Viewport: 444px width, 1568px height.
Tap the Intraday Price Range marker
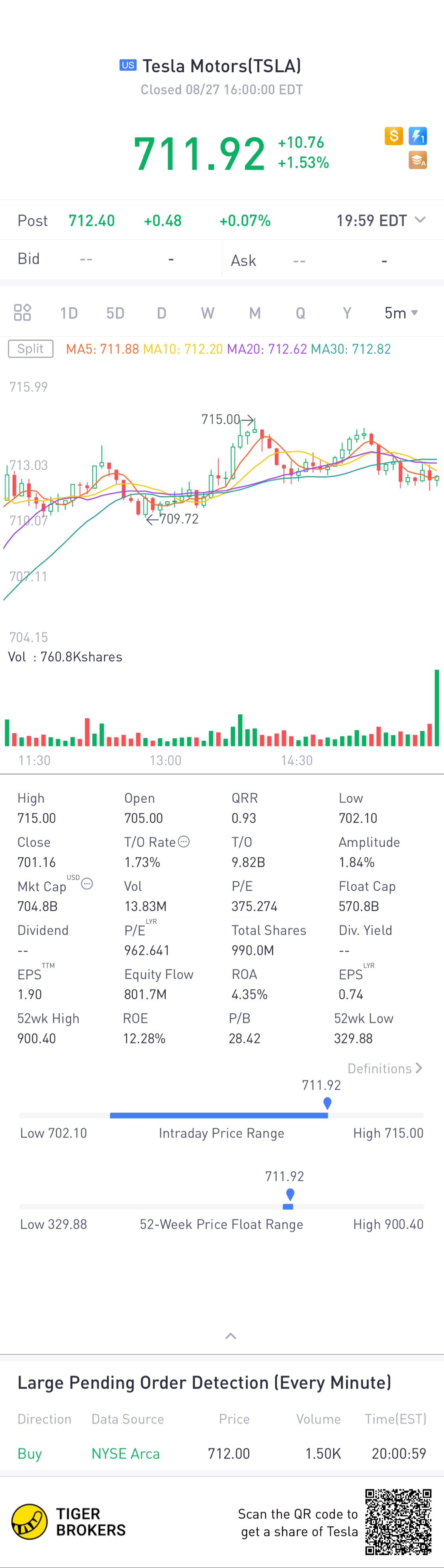coord(327,1103)
